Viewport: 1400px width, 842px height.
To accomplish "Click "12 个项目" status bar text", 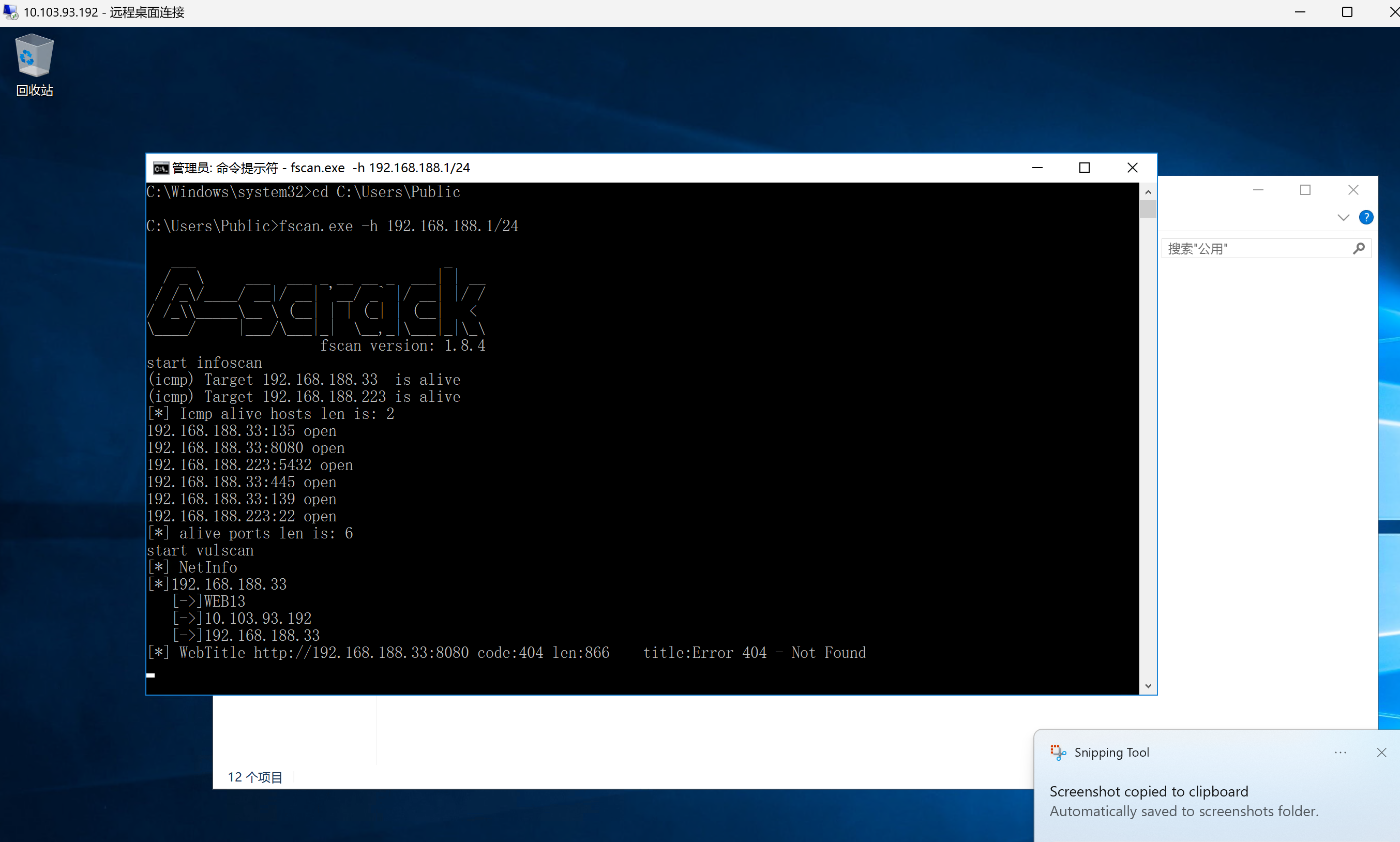I will 254,777.
